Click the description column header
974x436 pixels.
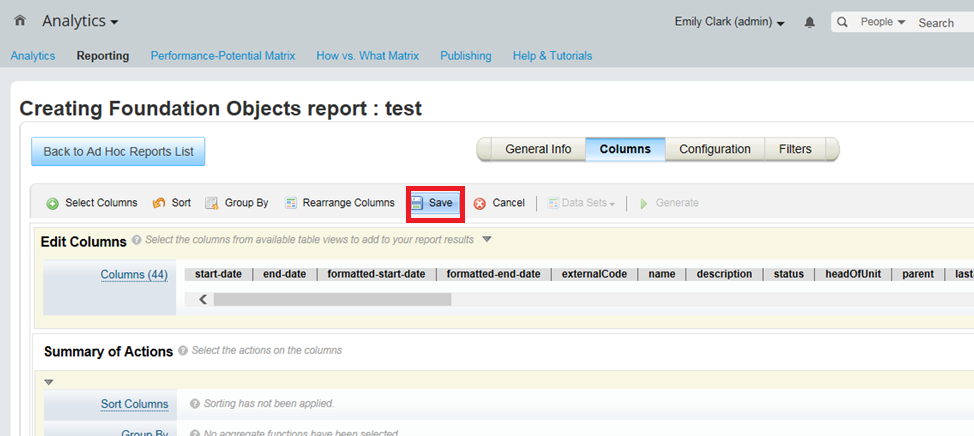pos(724,274)
